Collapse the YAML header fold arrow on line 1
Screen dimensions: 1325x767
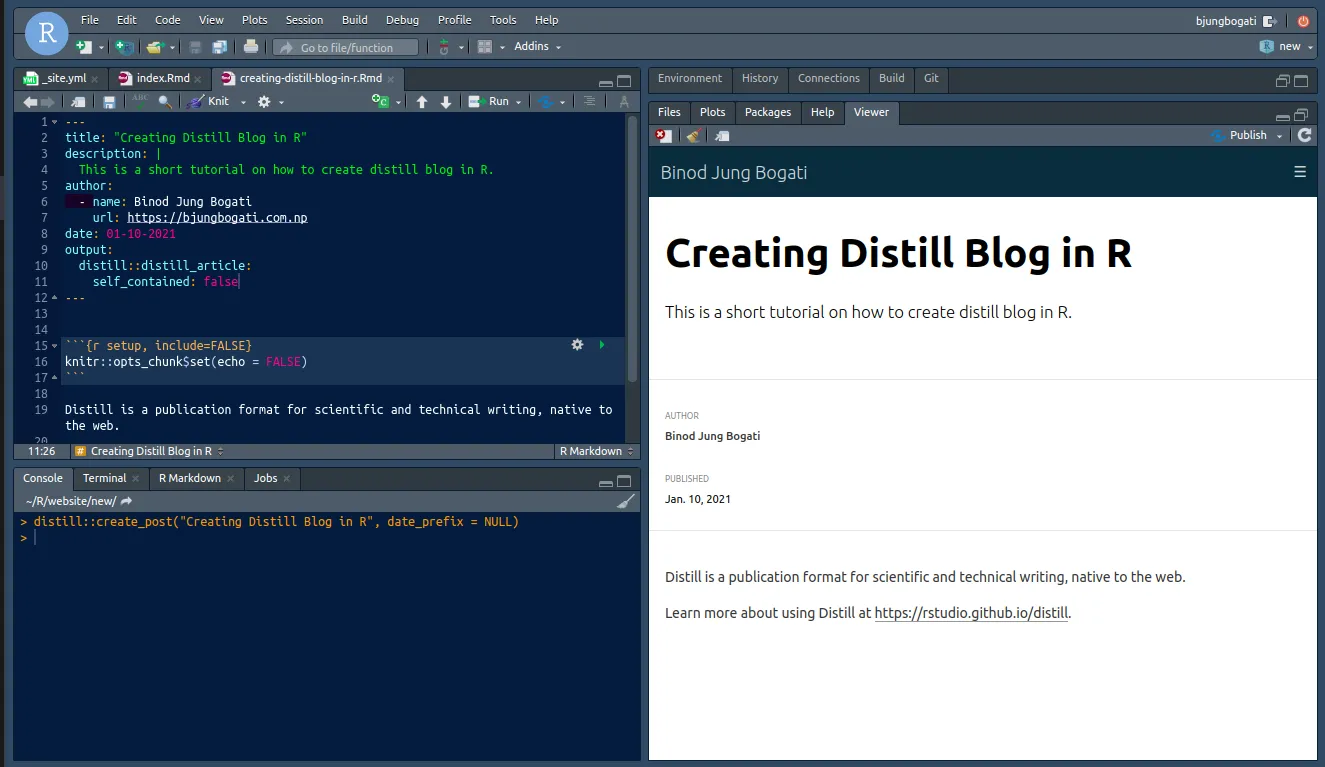54,122
